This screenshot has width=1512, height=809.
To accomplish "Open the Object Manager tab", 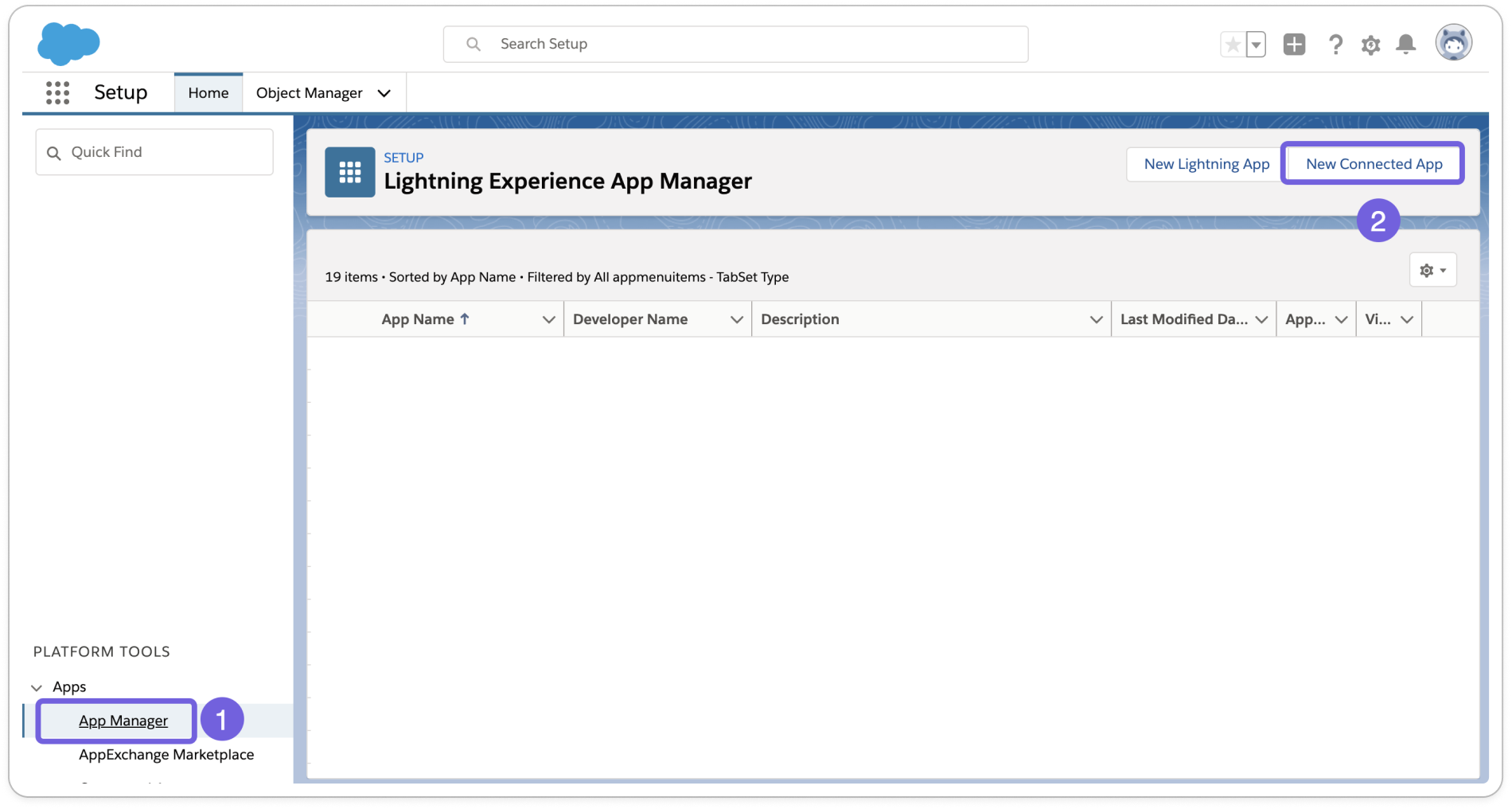I will [x=309, y=93].
